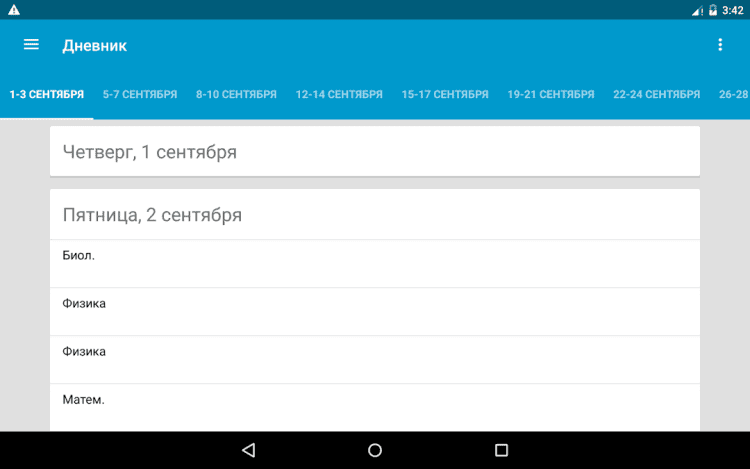Click the Пятница, 2 сентября header
The height and width of the screenshot is (469, 750).
[x=375, y=215]
